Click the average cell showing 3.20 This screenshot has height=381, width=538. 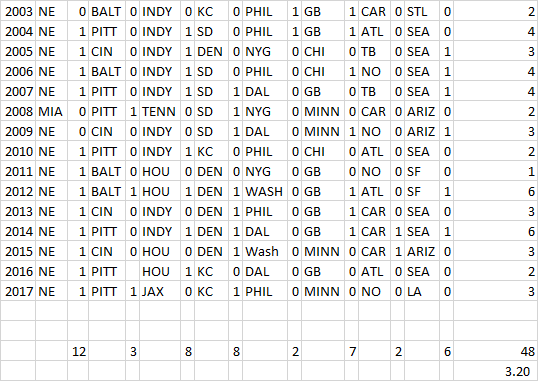point(495,371)
